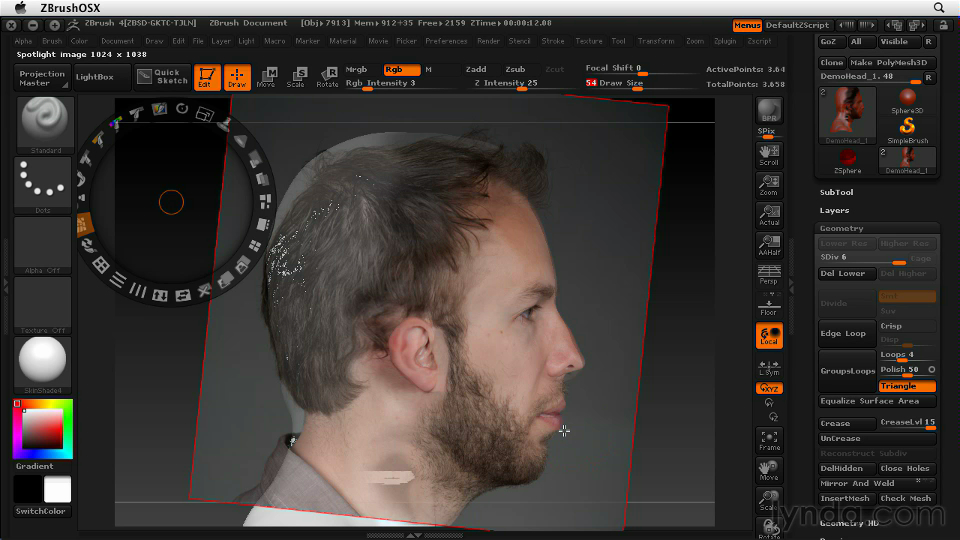Toggle the Floor grid

click(769, 305)
